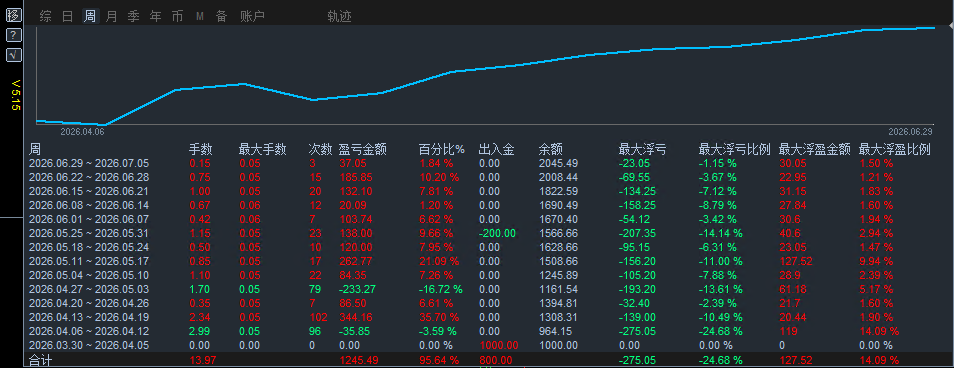Click the trade count 102
Screen dimensions: 954x368
point(318,317)
